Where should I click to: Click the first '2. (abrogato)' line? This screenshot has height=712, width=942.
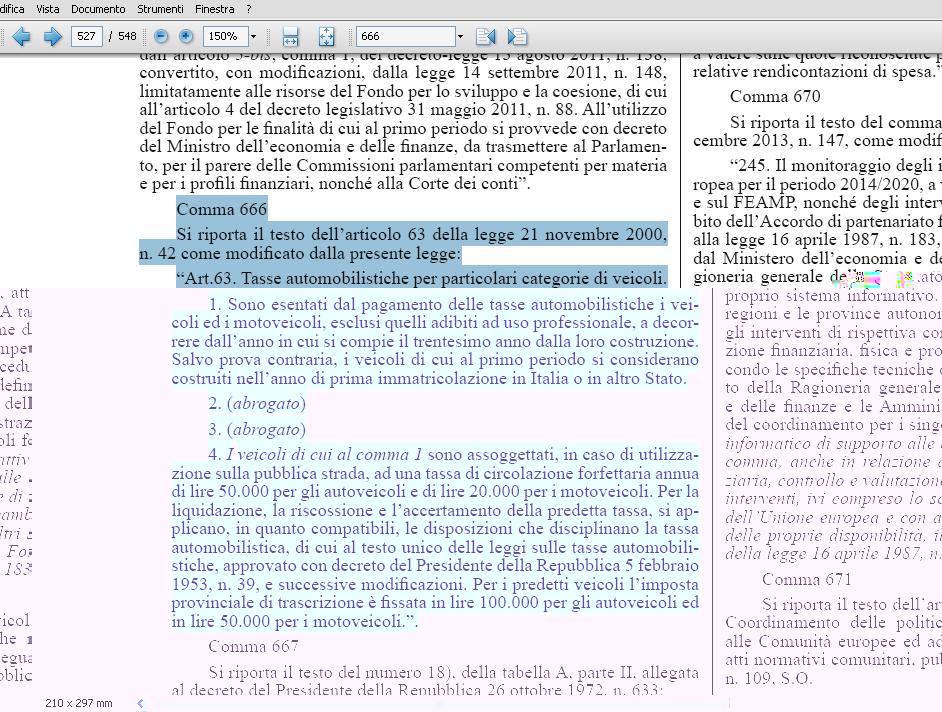pos(257,404)
